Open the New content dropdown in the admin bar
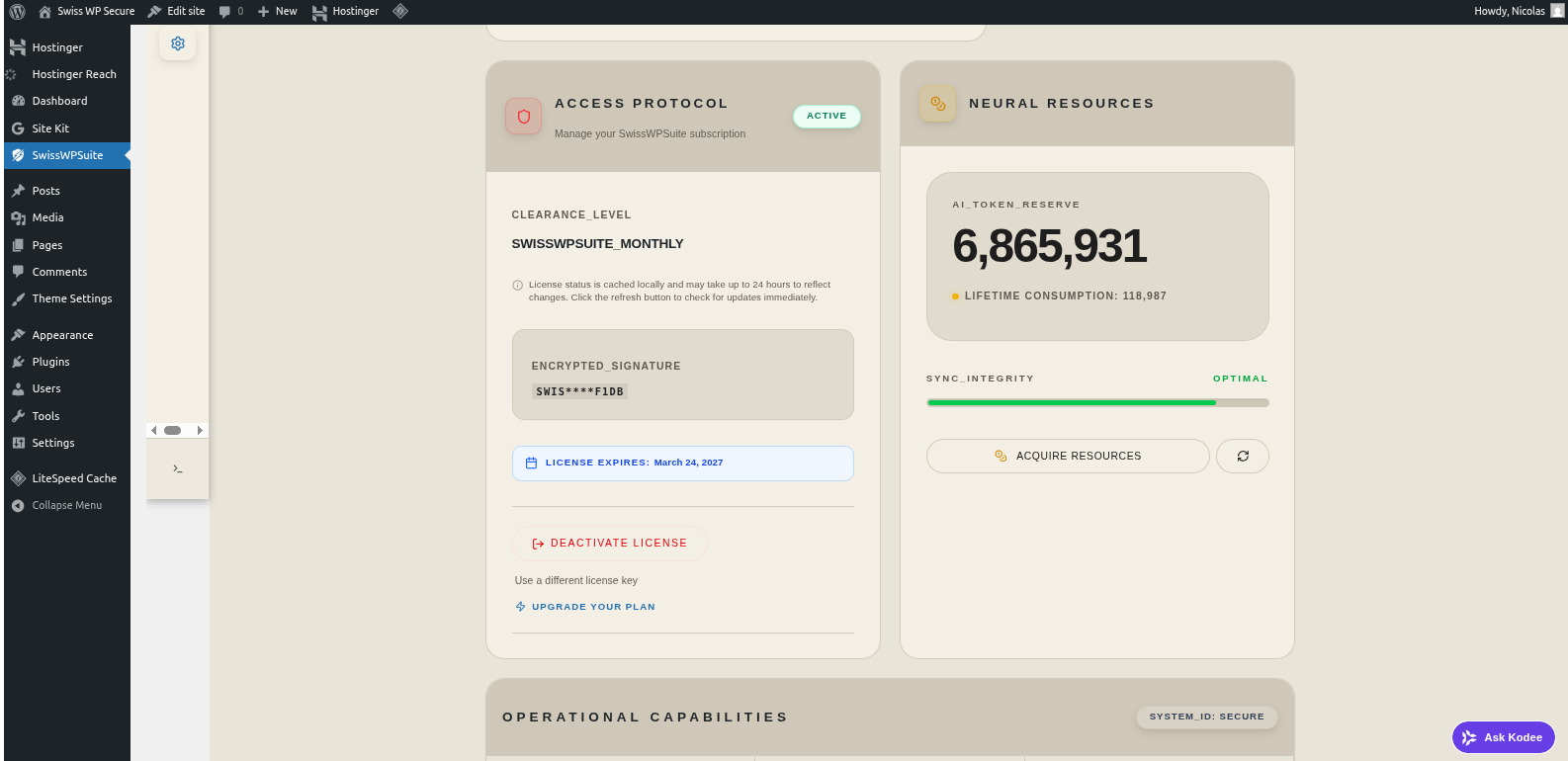 click(278, 11)
